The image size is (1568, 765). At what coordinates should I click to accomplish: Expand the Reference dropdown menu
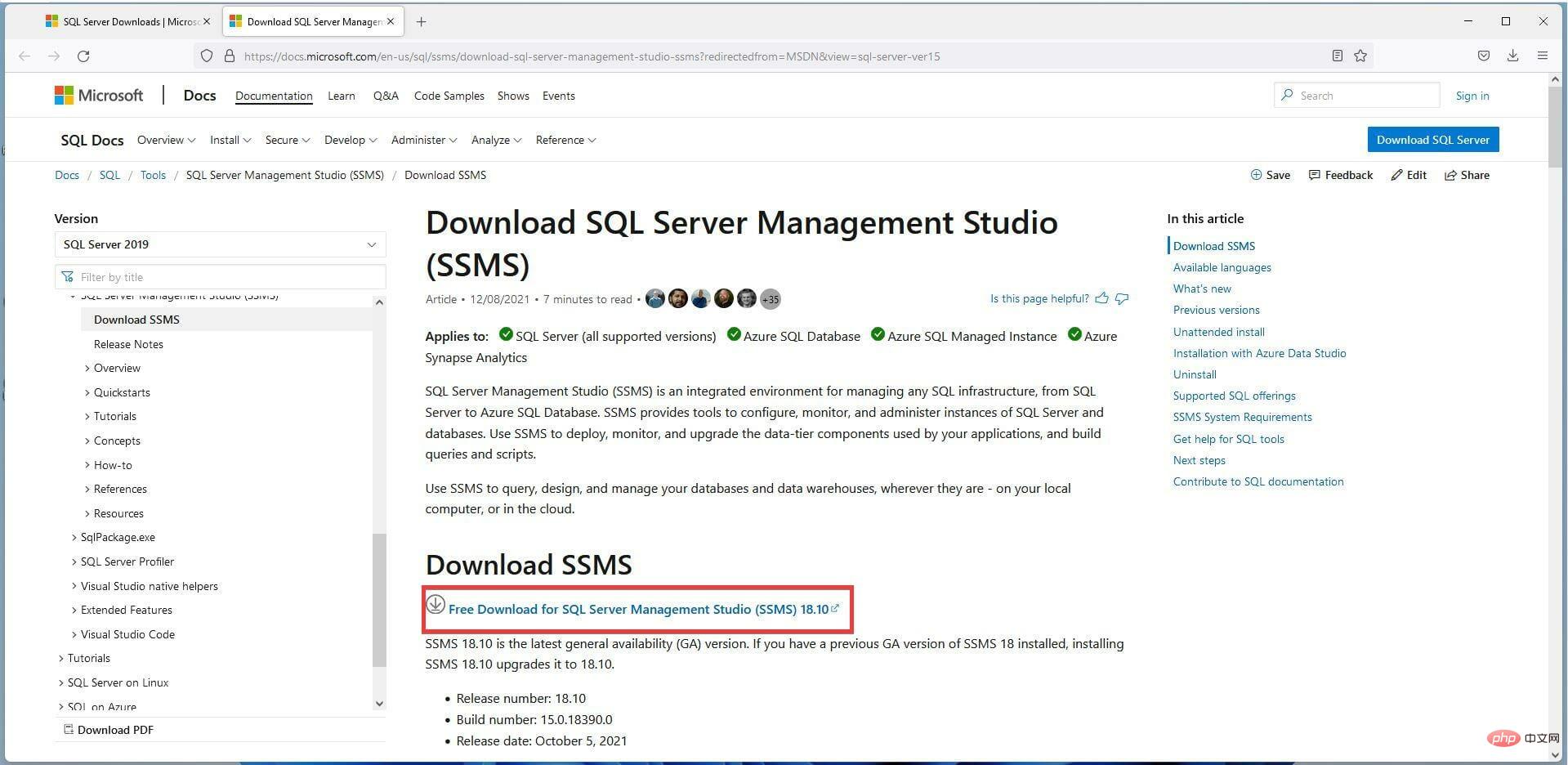(x=565, y=140)
